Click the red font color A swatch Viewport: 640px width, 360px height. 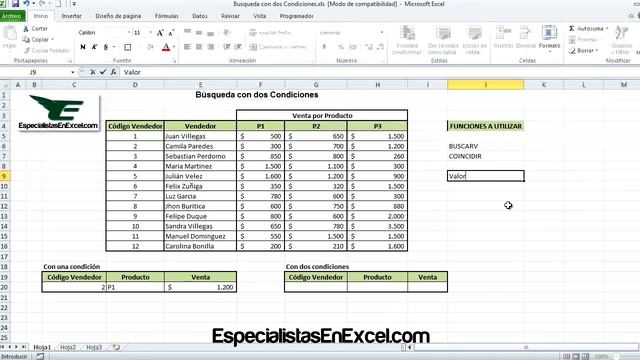166,47
